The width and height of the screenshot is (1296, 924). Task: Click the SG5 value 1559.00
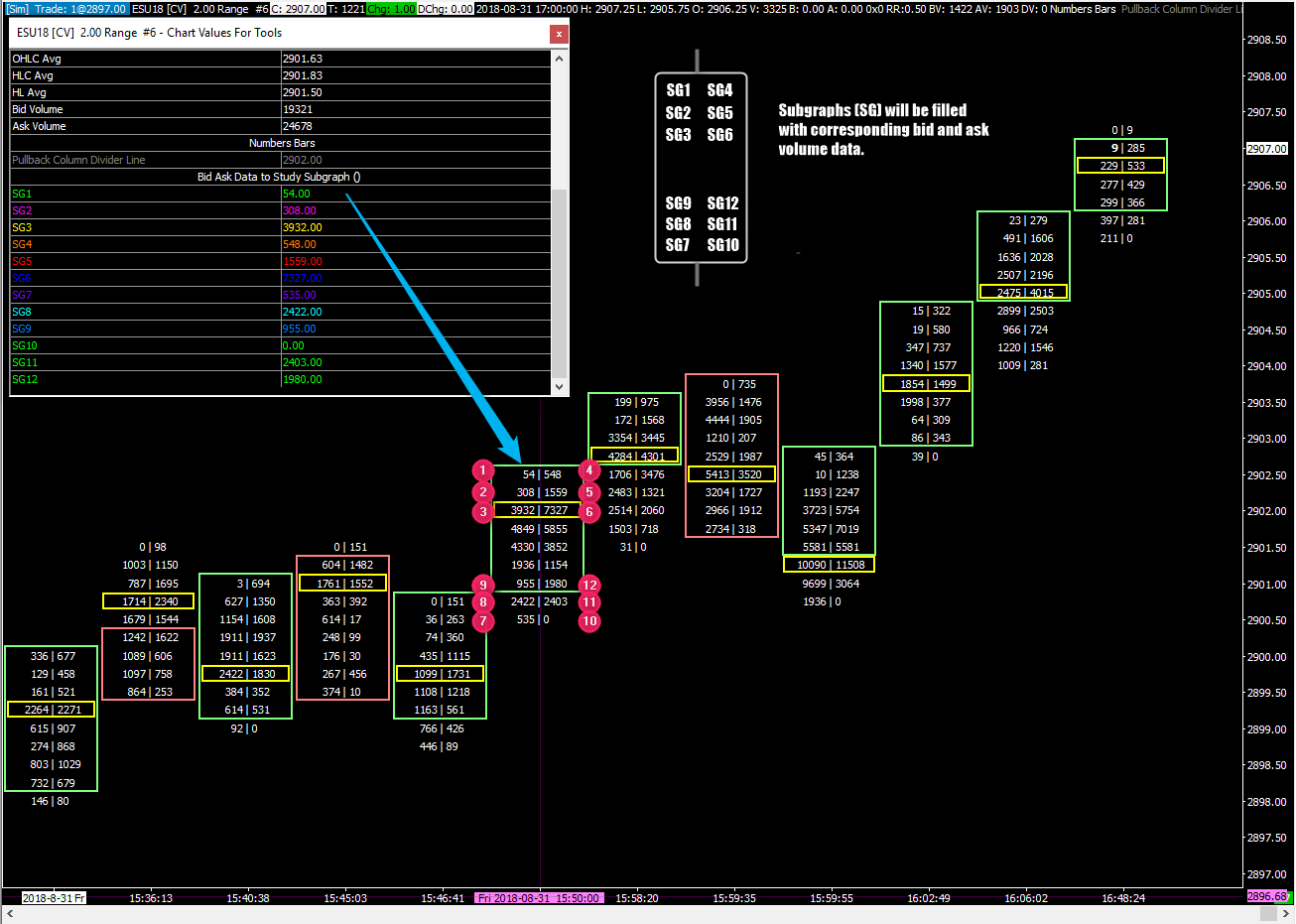point(303,261)
